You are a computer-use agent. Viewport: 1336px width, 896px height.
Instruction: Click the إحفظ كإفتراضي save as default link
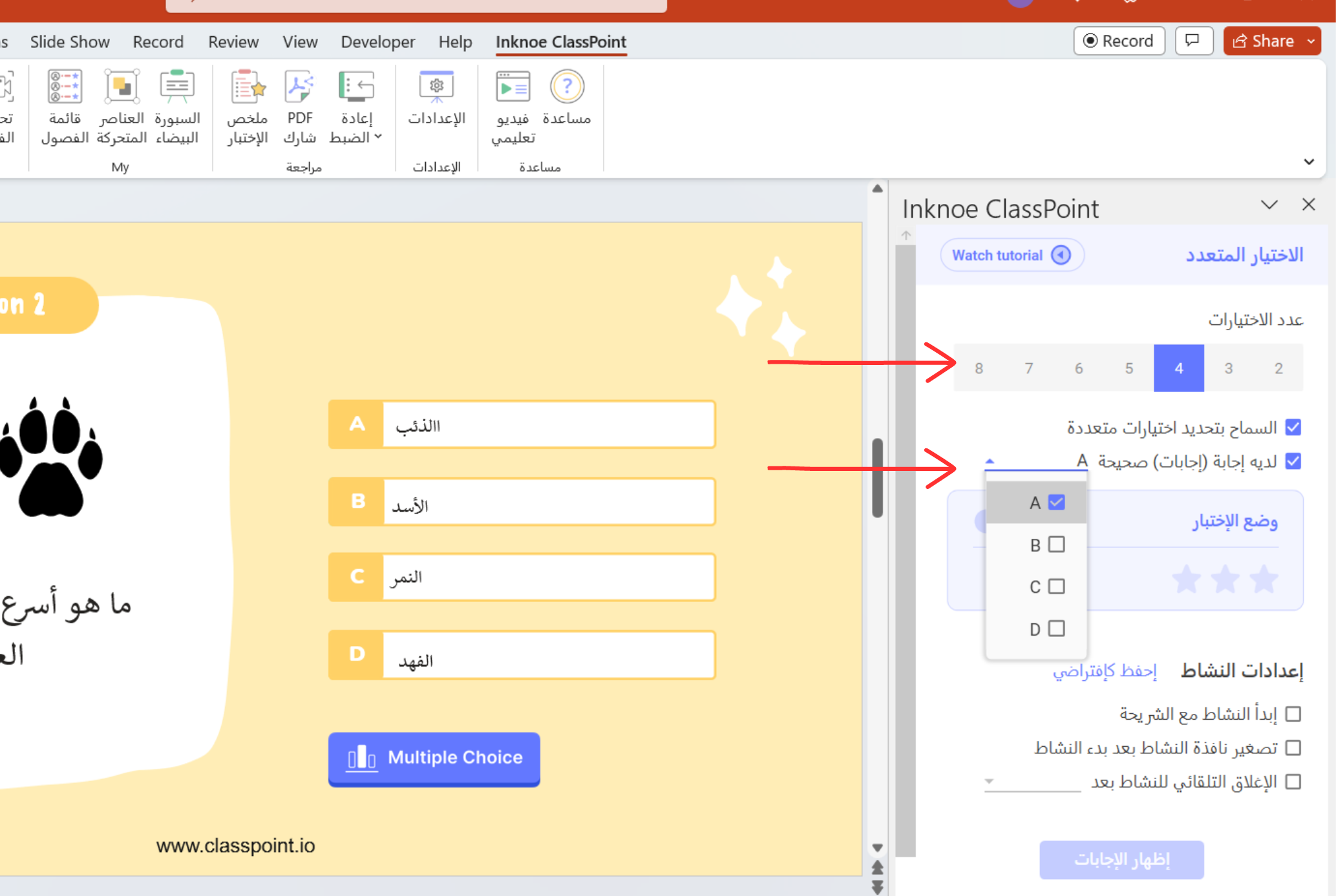[1105, 671]
